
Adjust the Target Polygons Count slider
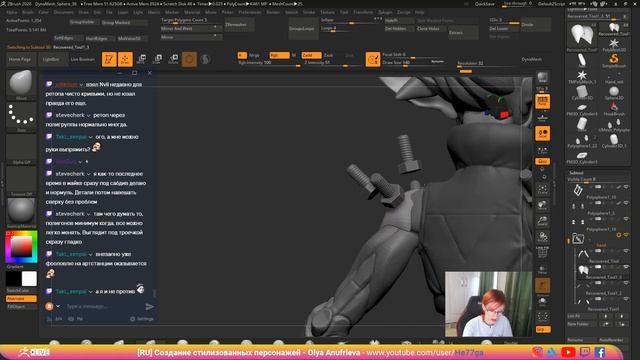point(191,20)
